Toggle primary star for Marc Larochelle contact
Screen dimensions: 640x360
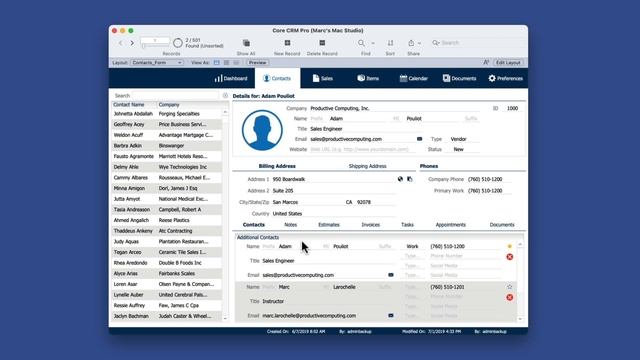[x=509, y=287]
